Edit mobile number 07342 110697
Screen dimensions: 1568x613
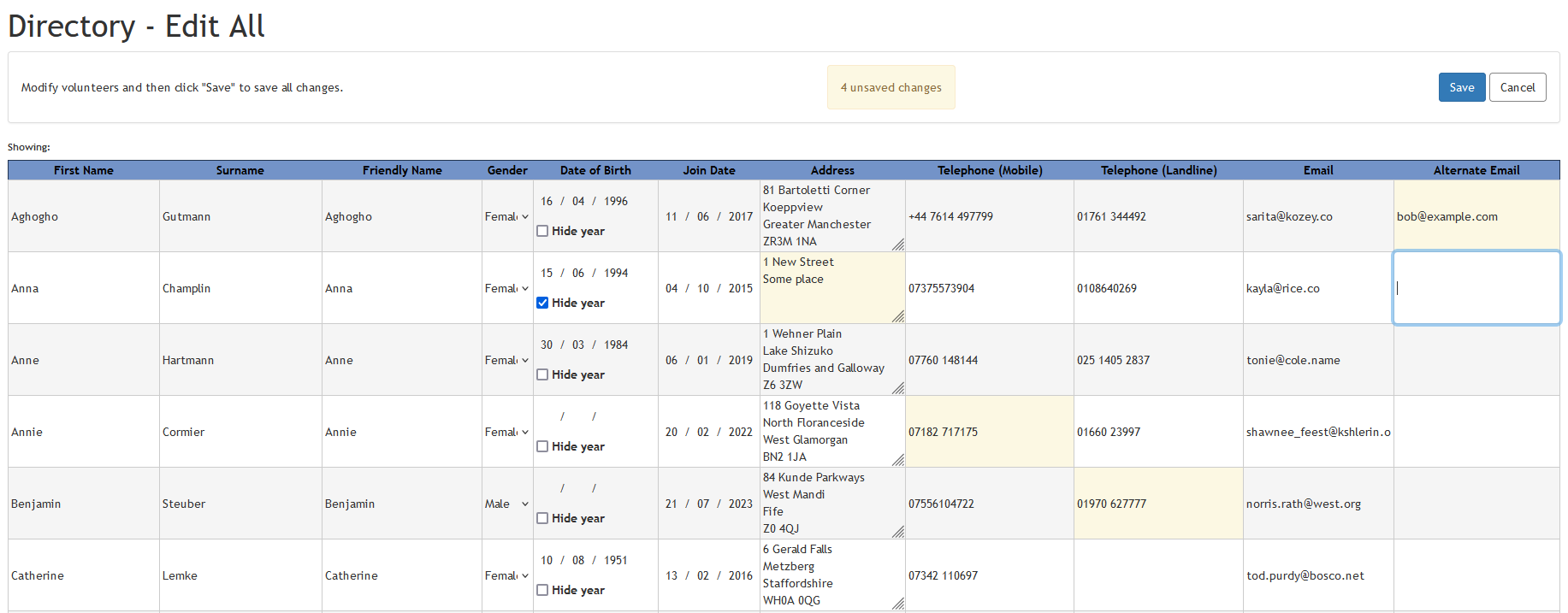point(990,575)
